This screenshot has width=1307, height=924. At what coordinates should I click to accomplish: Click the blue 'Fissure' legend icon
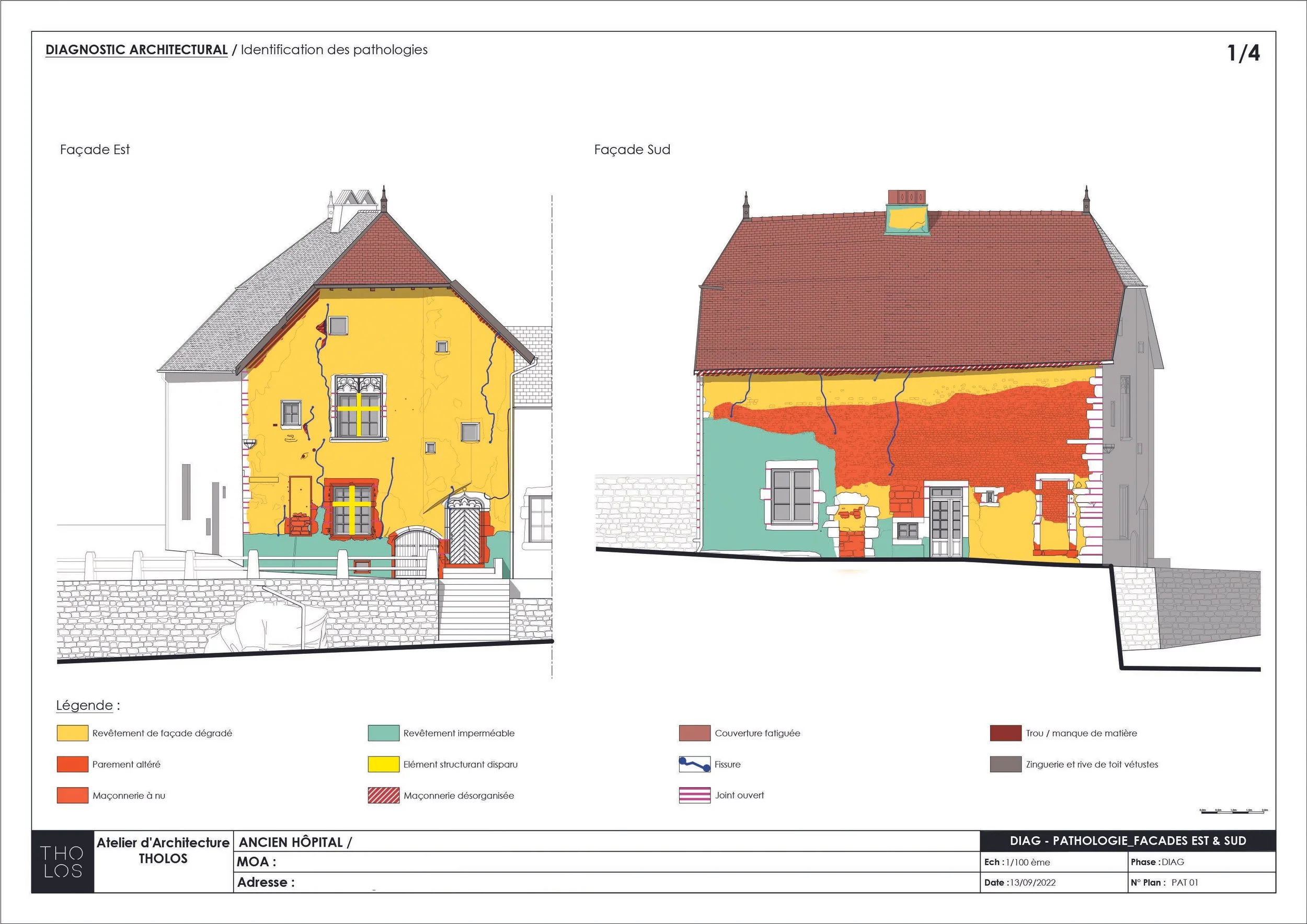[x=694, y=764]
